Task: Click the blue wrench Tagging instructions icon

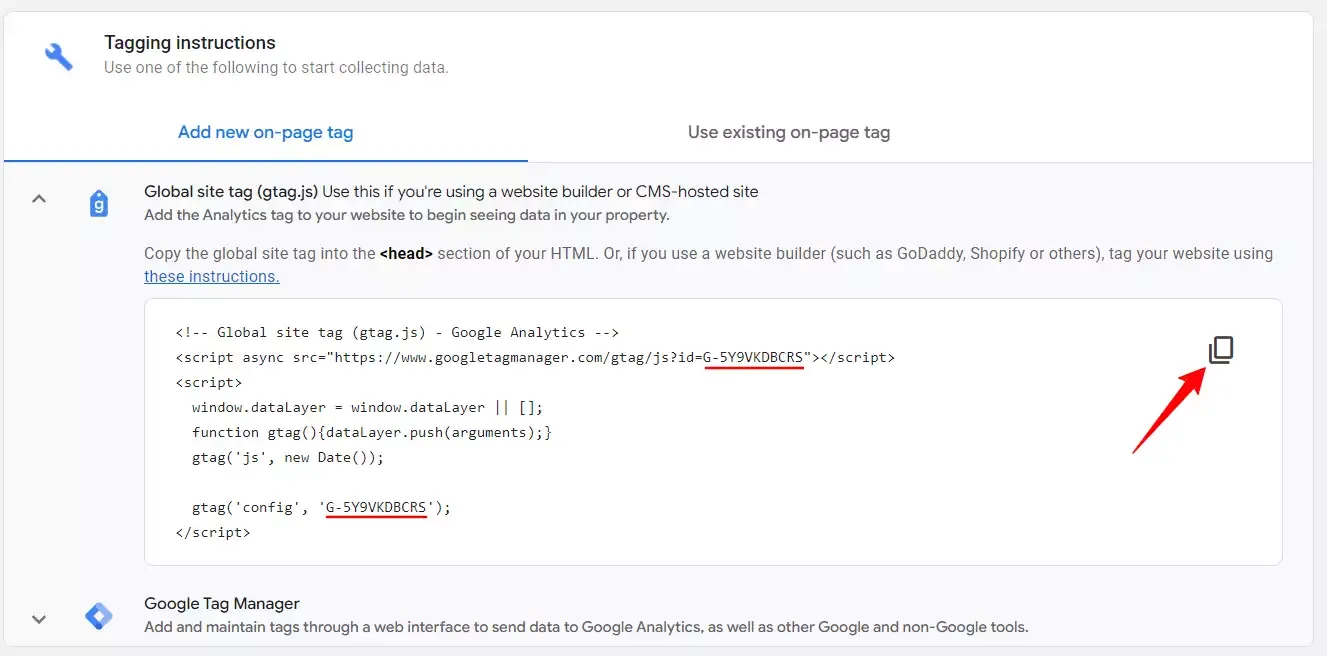Action: [59, 56]
